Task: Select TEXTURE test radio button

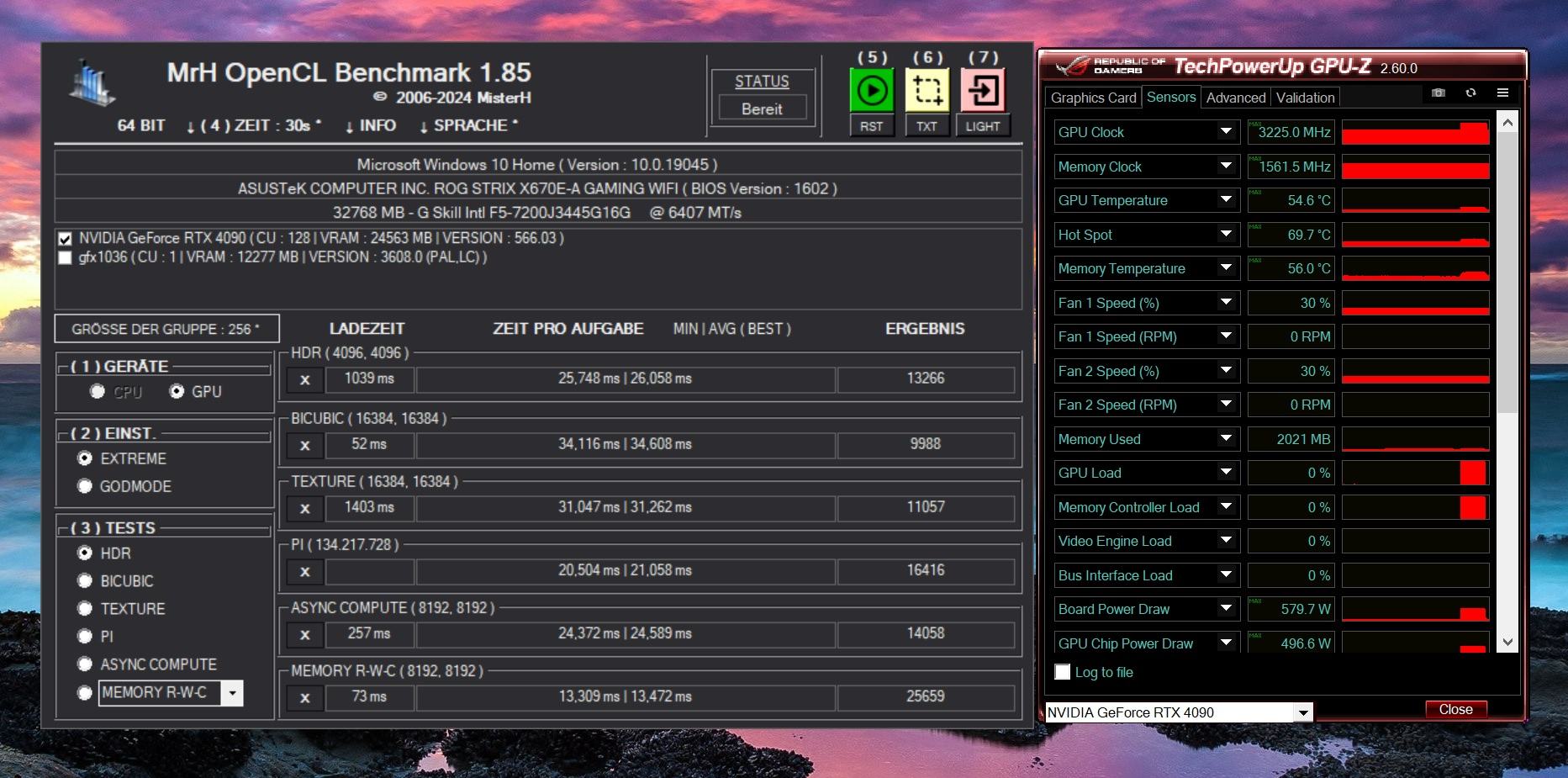Action: point(85,608)
